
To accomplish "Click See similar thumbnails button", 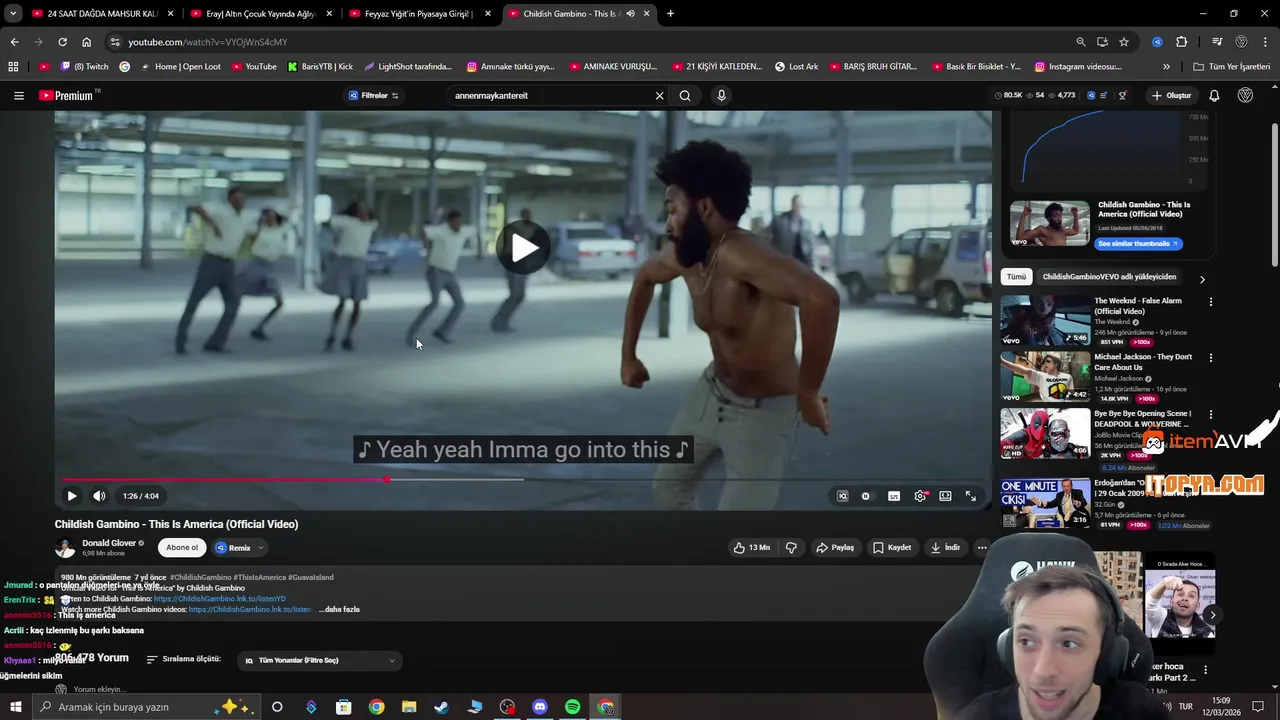I will [1139, 244].
